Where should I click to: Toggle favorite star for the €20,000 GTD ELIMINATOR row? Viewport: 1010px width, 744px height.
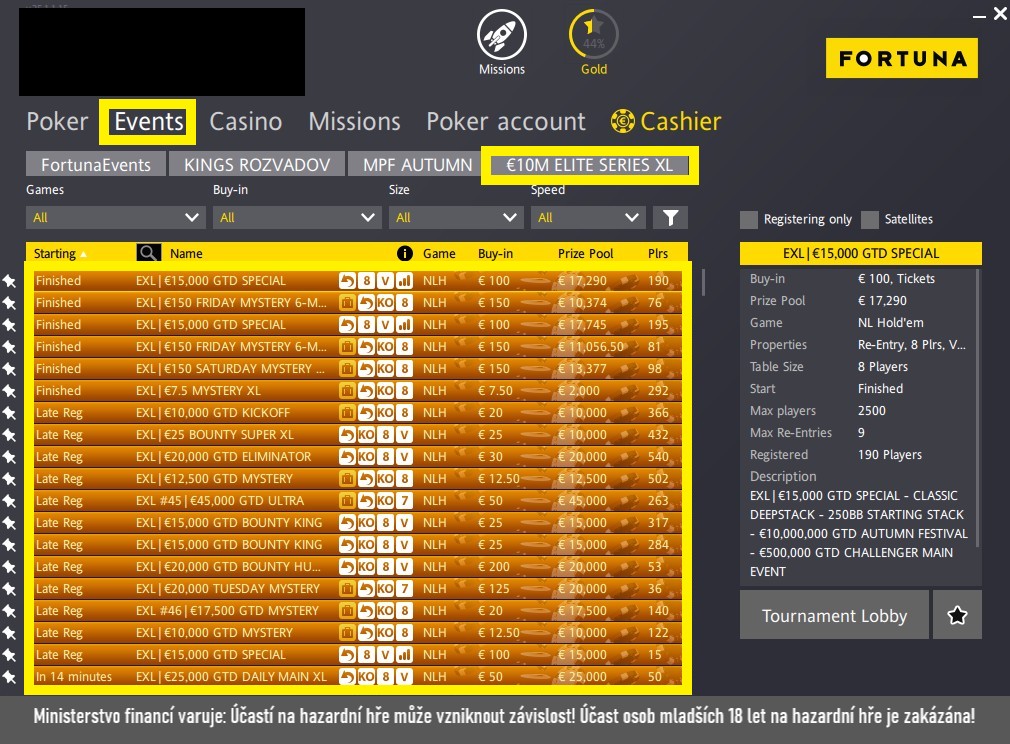click(x=9, y=457)
